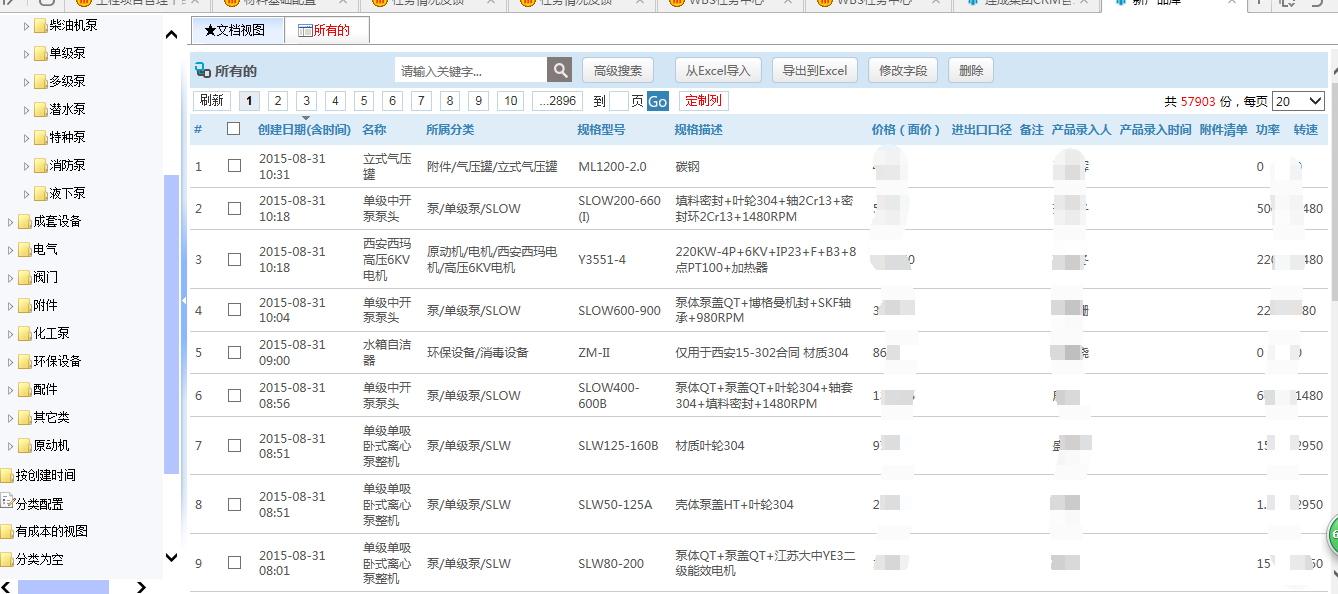
Task: Click the blue Go page-jump button
Action: point(658,101)
